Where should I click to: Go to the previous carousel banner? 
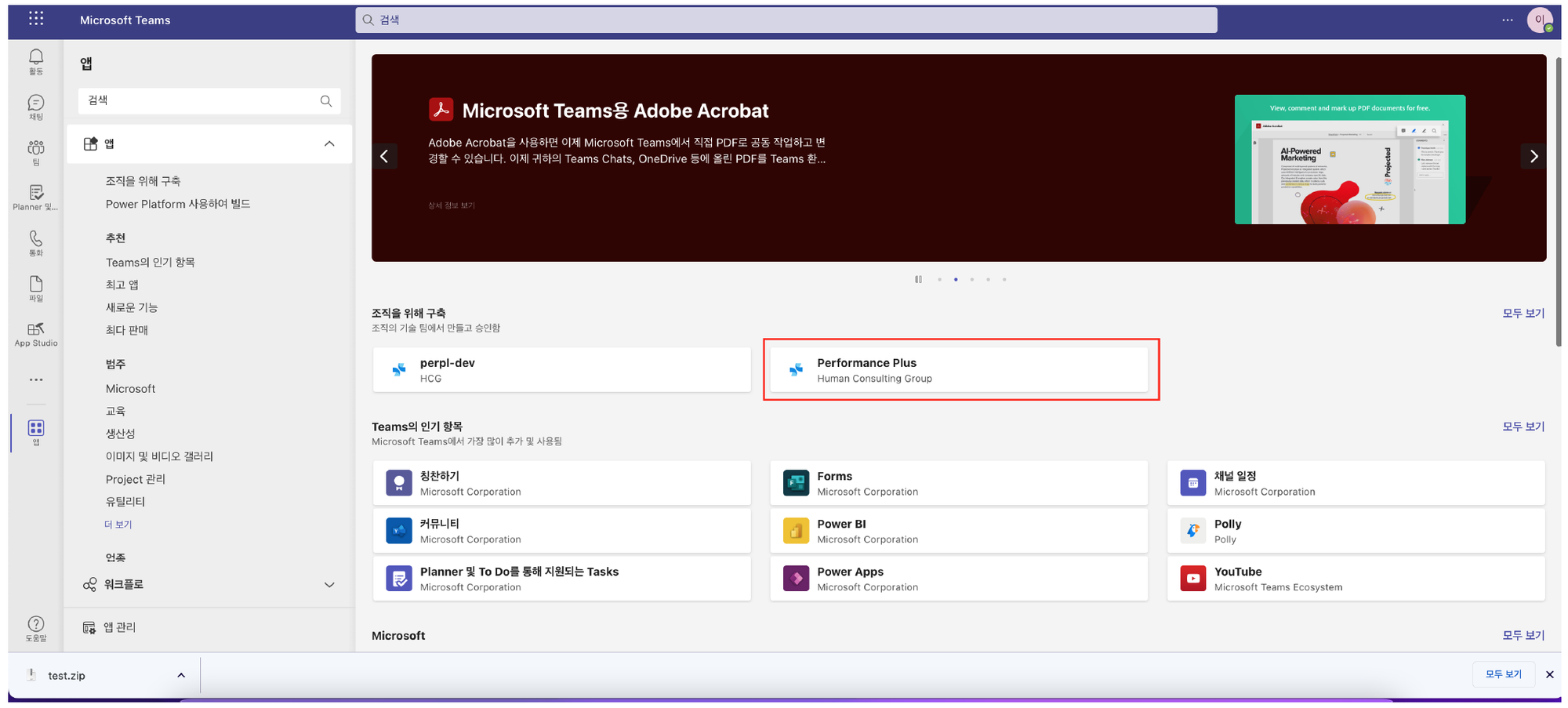(384, 156)
